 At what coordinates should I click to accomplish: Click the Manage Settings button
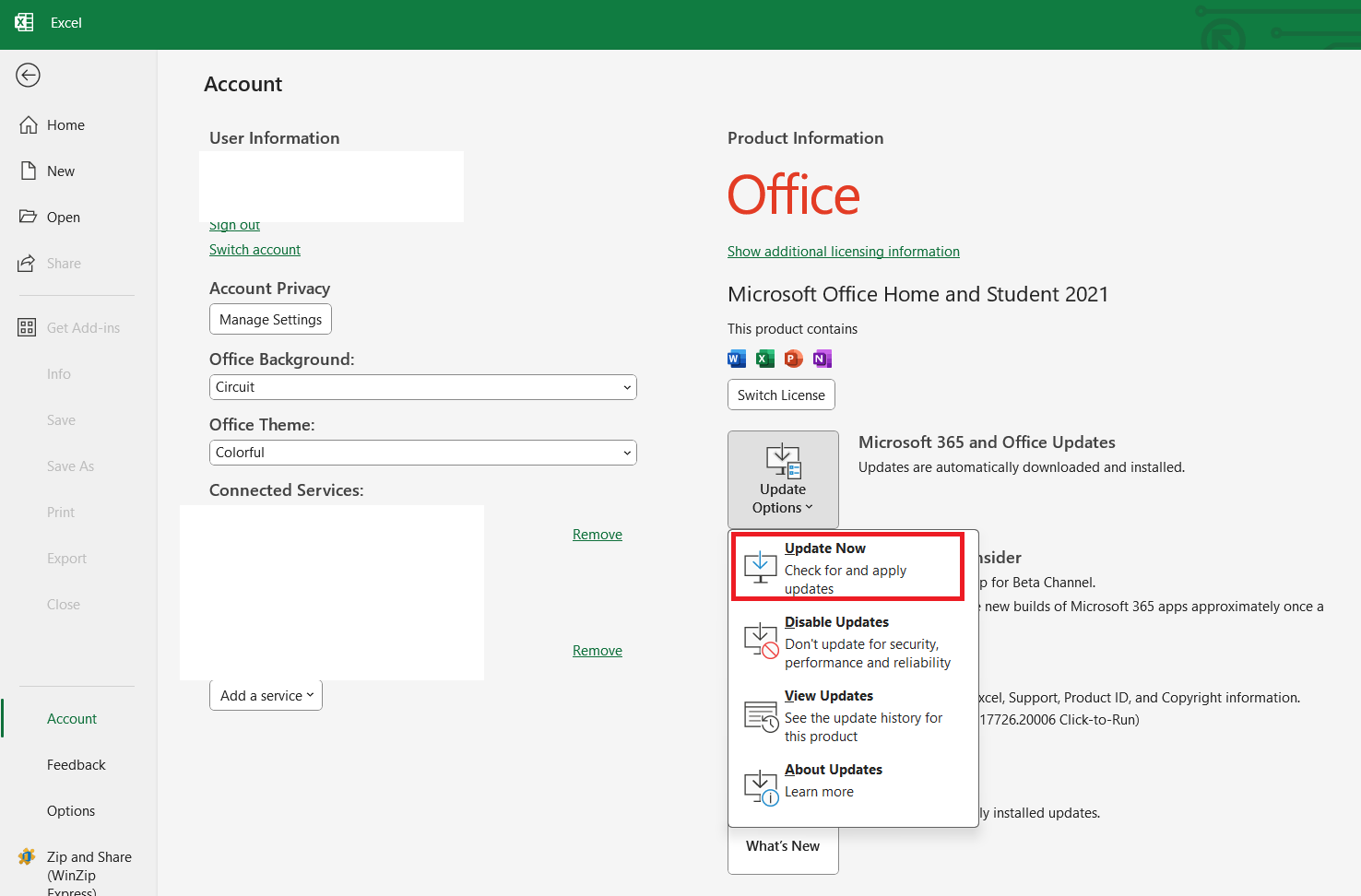pos(270,320)
